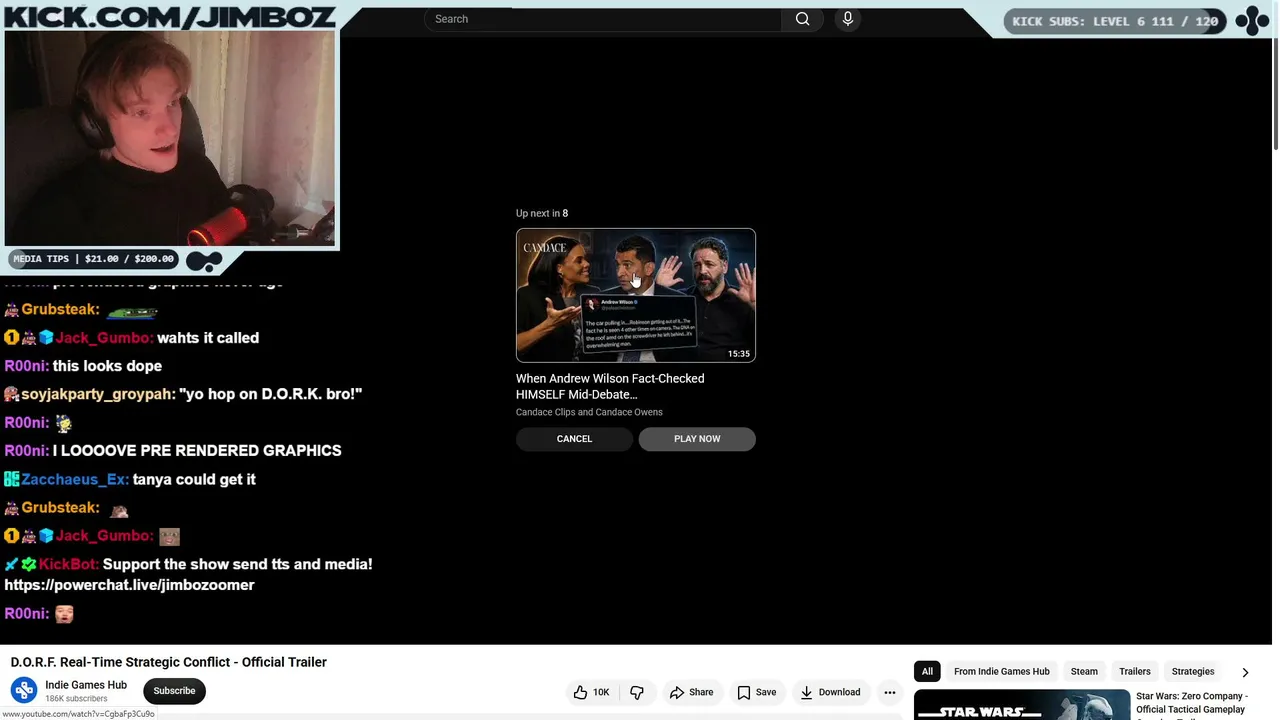
Task: Open the powerchat.live/jimbozoomer link in chat
Action: pos(129,585)
